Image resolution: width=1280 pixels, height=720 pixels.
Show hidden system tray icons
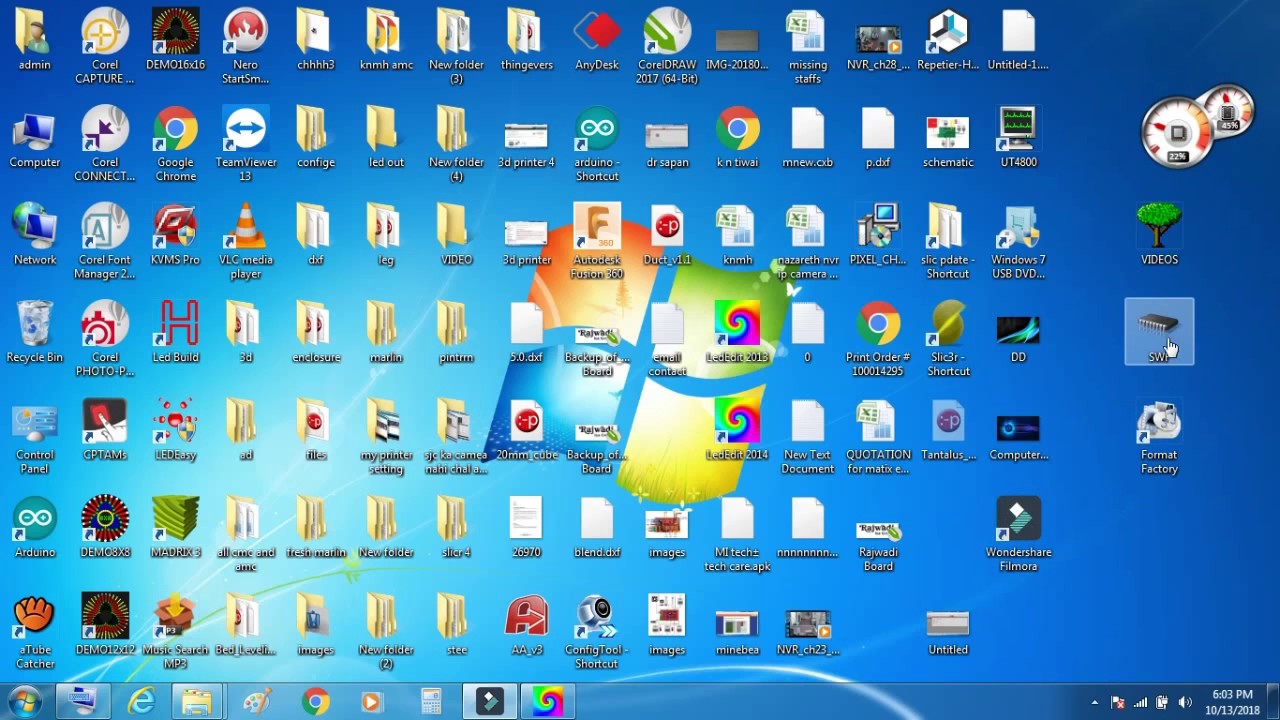1095,702
